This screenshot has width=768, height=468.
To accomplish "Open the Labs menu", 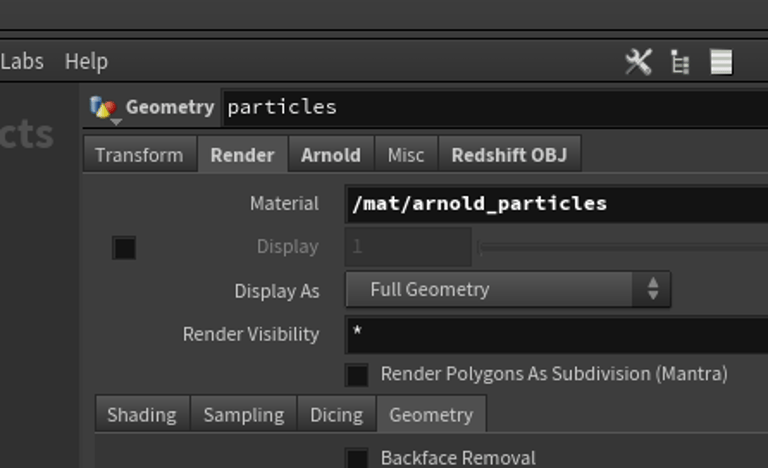I will pos(22,62).
